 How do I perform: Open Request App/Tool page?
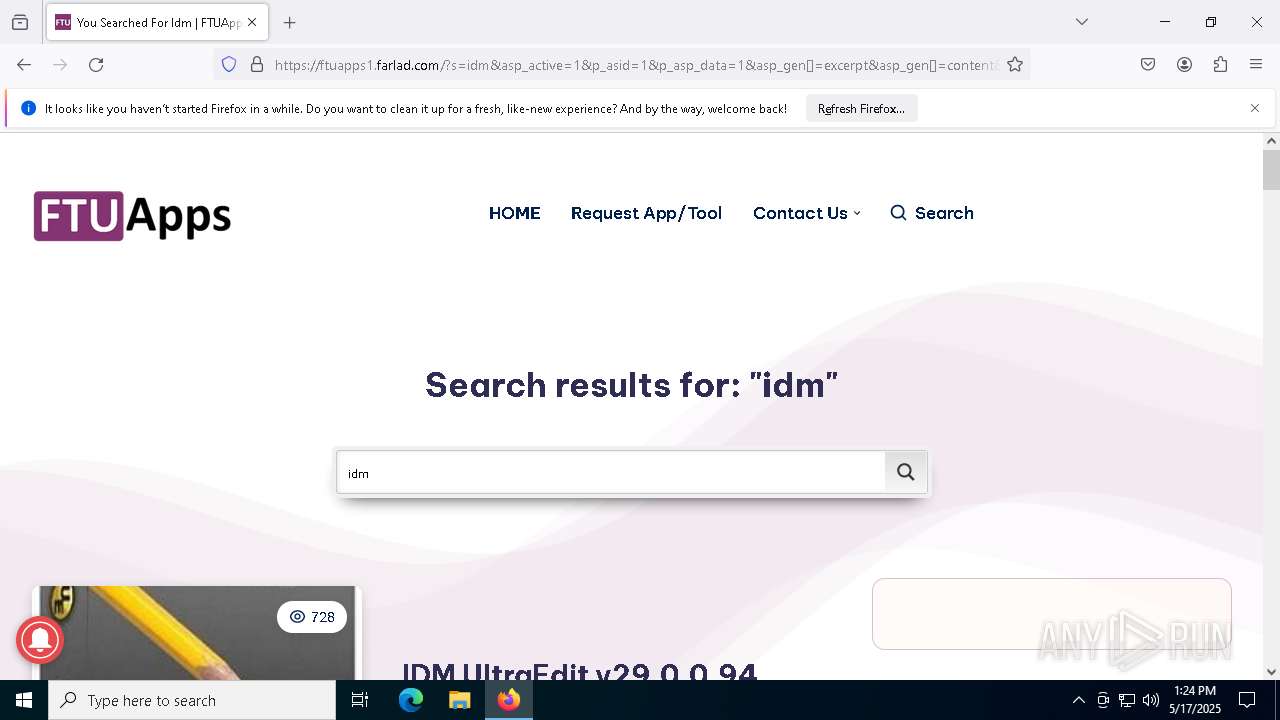[646, 213]
